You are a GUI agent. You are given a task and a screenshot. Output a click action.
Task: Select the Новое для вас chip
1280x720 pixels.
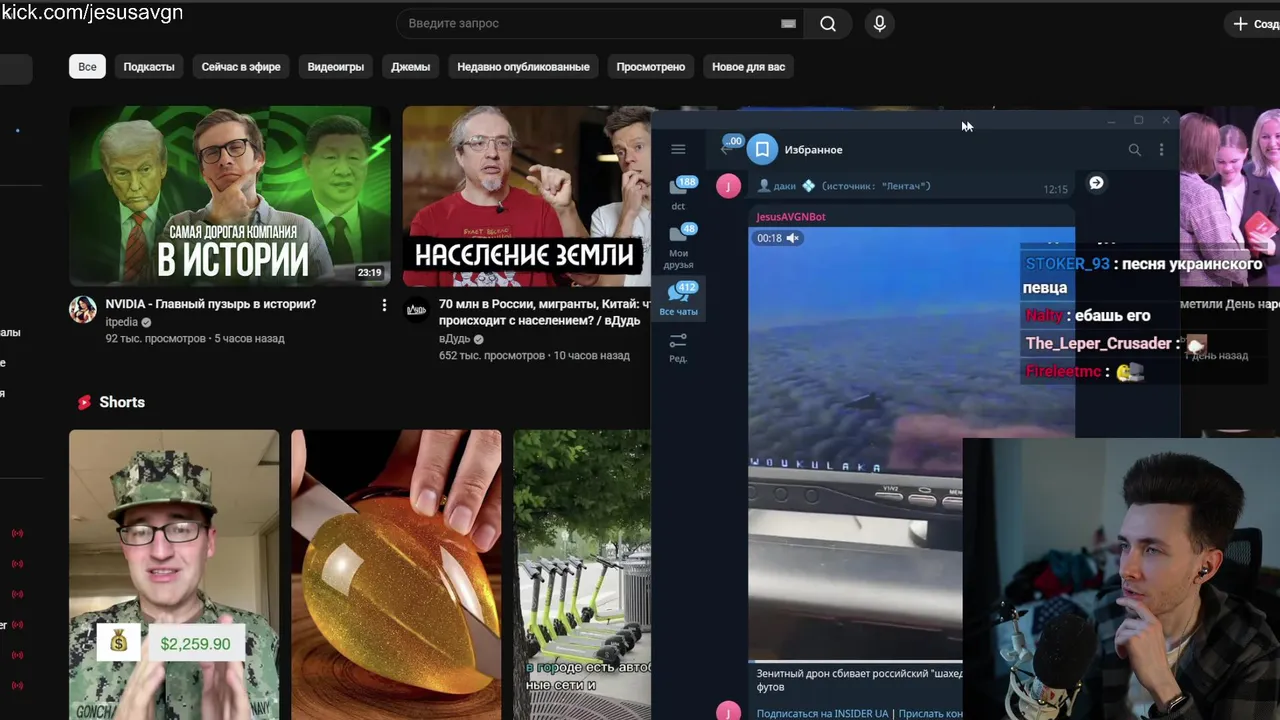coord(748,67)
